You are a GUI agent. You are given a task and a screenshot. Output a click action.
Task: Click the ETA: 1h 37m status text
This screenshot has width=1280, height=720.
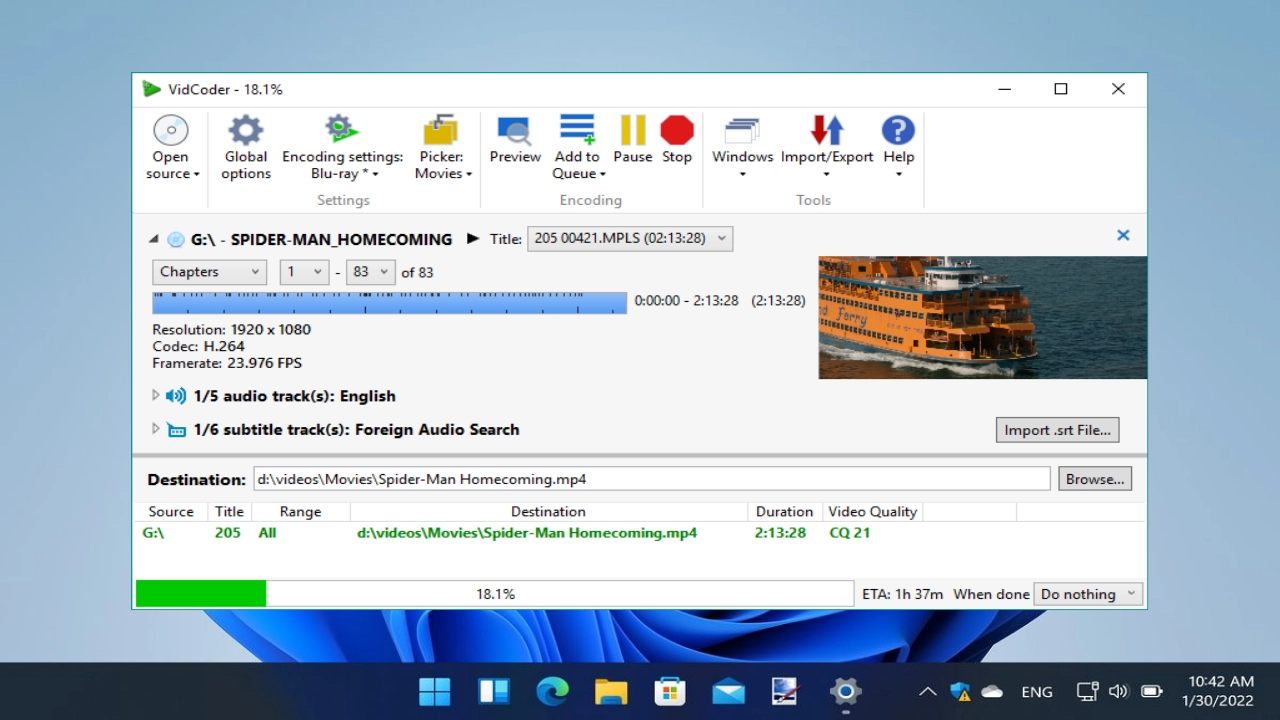coord(902,594)
